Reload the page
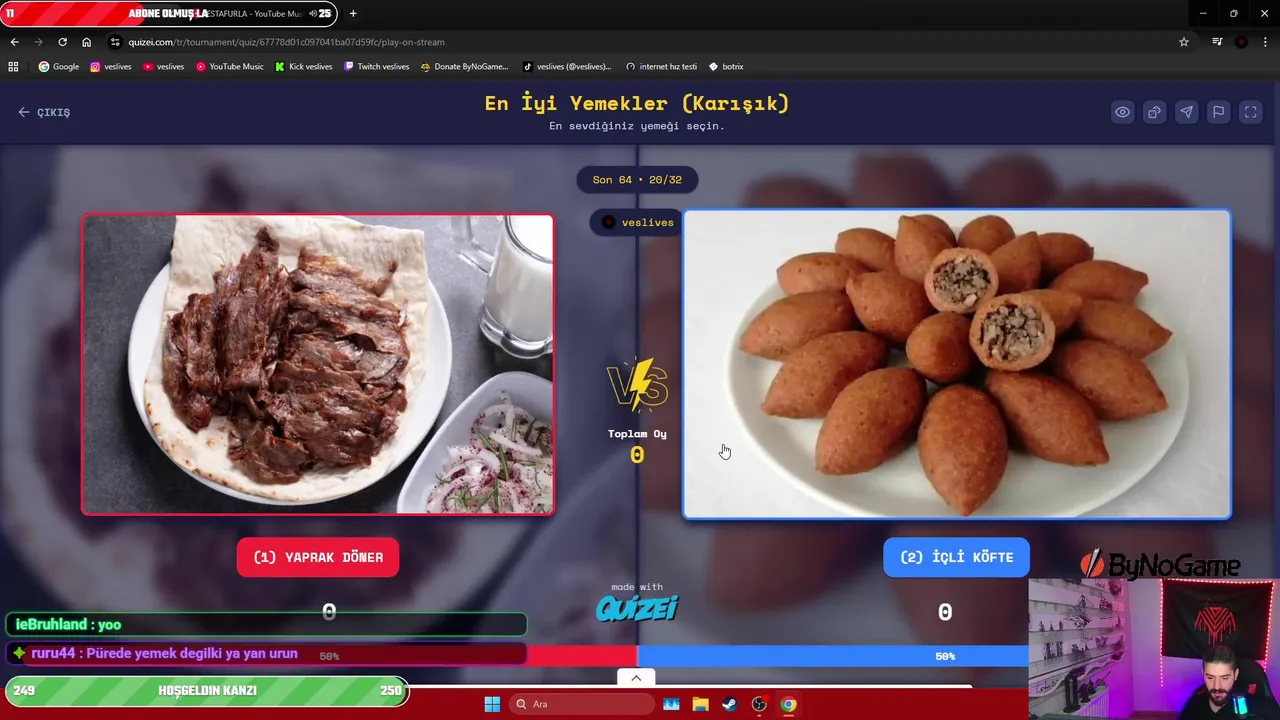The height and width of the screenshot is (720, 1280). coord(62,42)
